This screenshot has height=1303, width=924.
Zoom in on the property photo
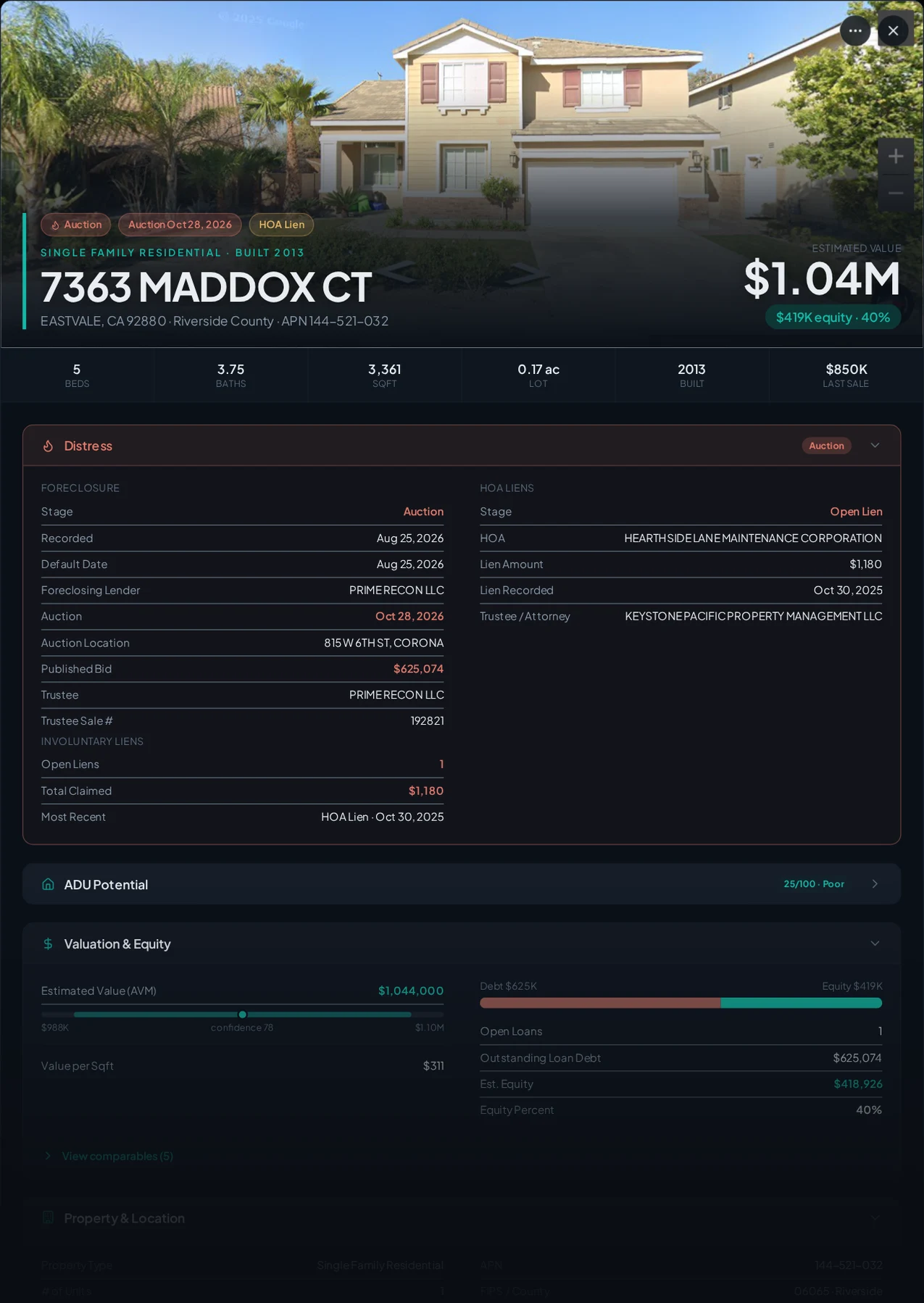[x=896, y=156]
